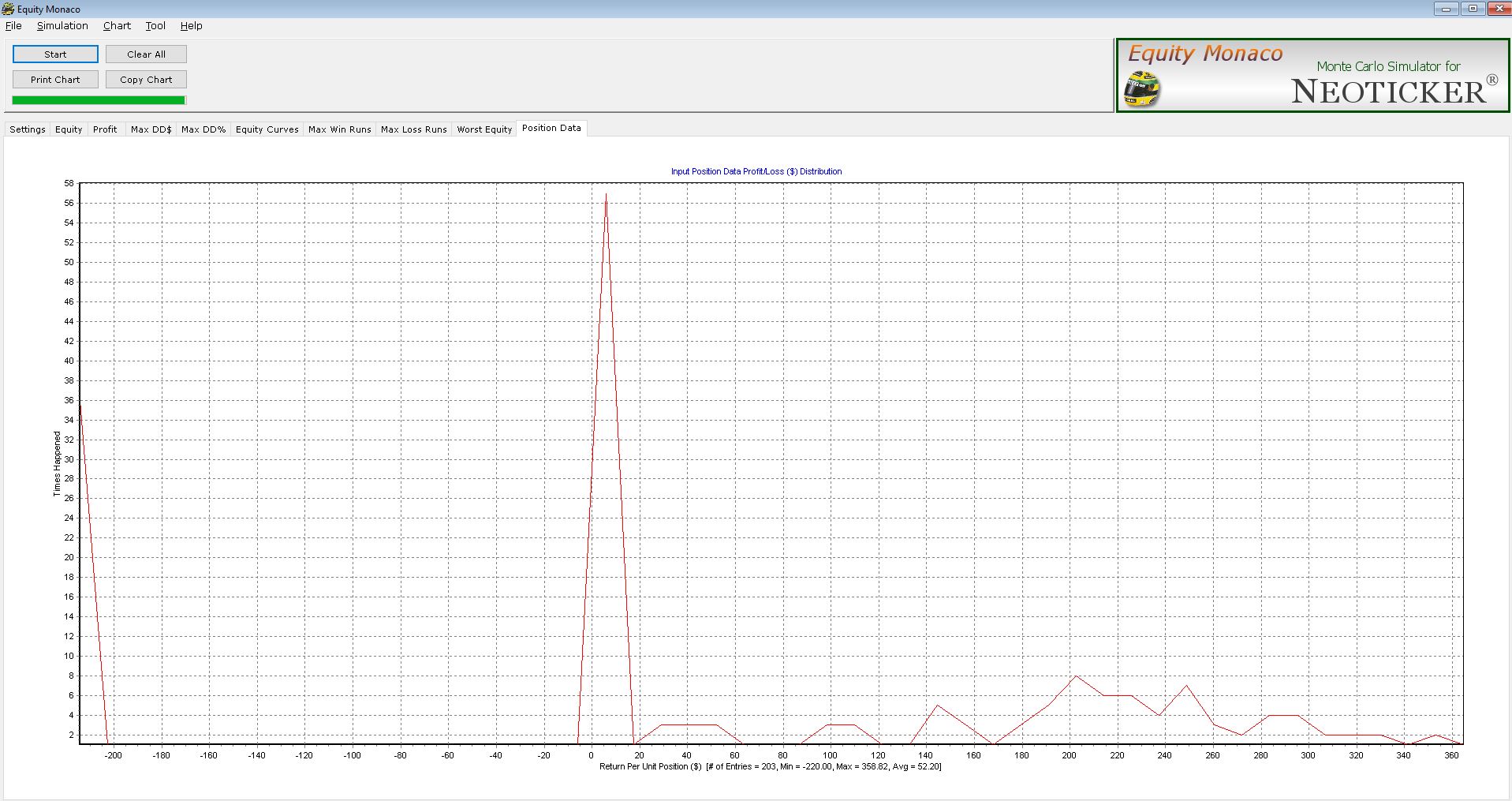Click the Print Chart button
Image resolution: width=1512 pixels, height=801 pixels.
click(55, 80)
